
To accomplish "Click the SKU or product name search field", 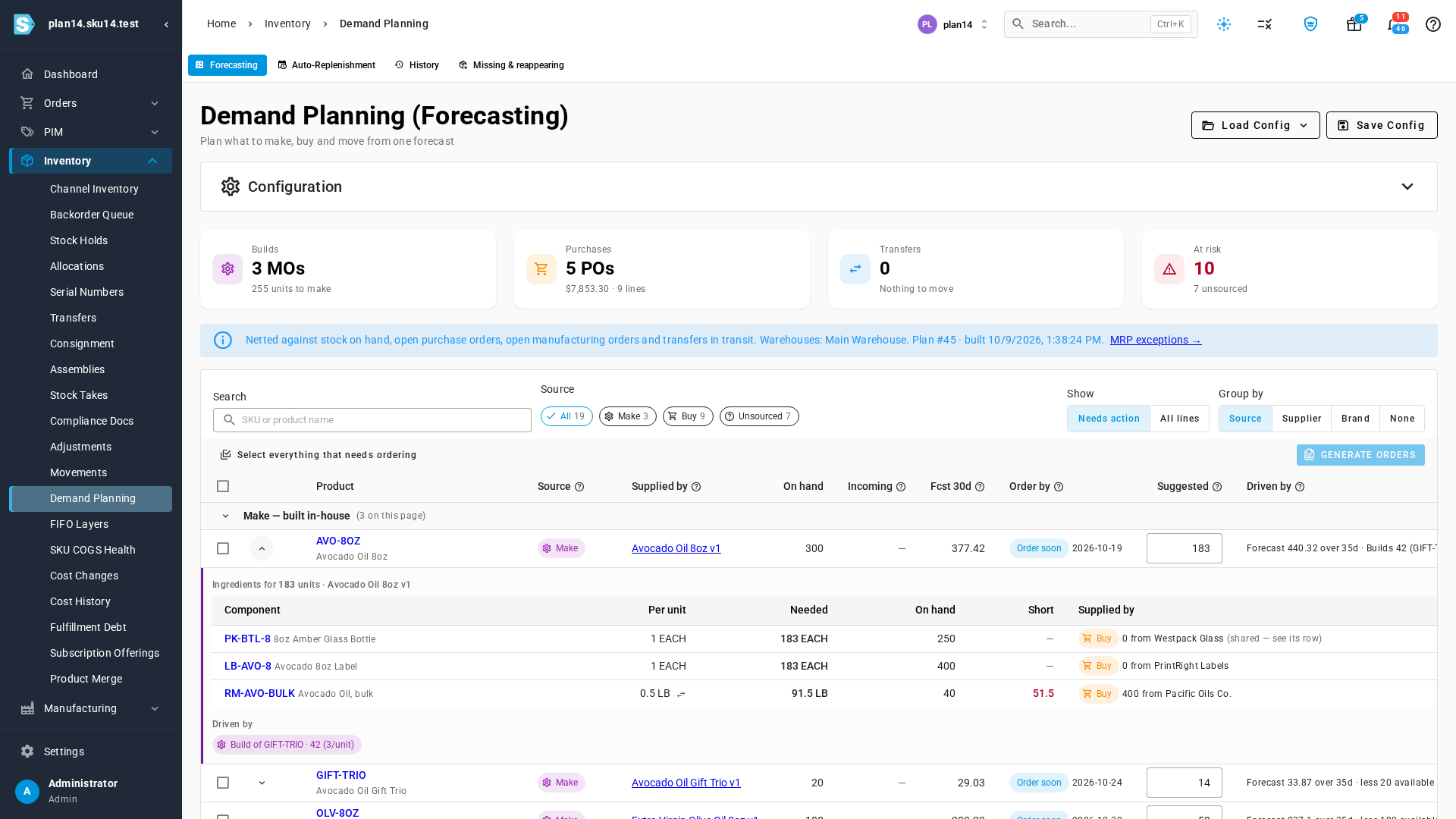I will click(x=372, y=420).
